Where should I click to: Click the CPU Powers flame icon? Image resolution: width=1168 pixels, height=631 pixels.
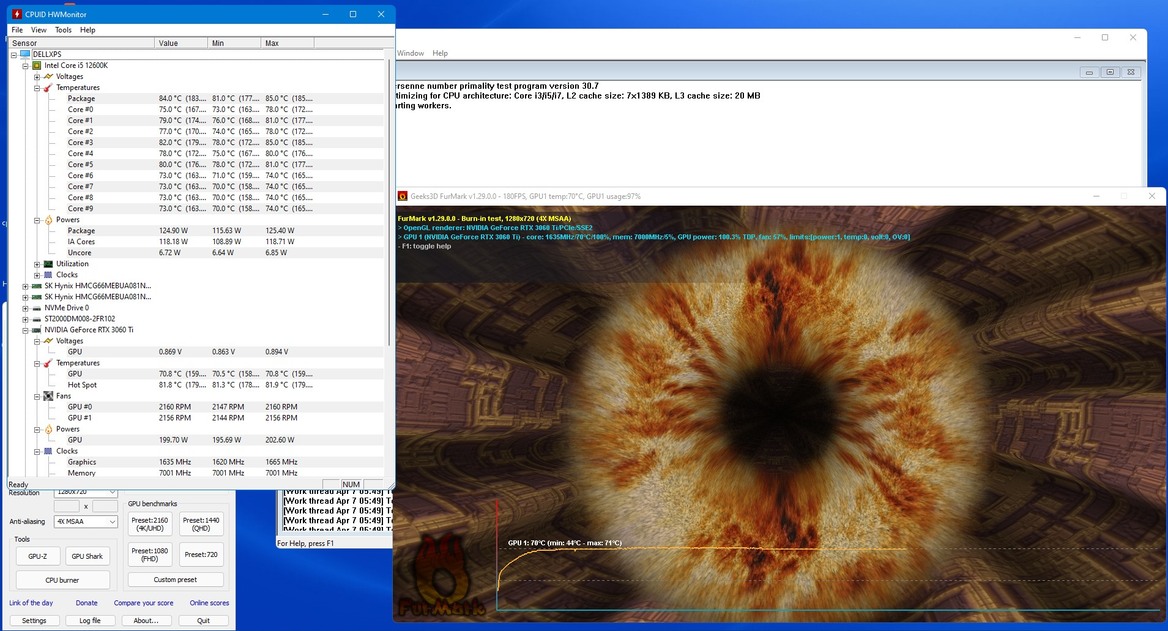[48, 220]
